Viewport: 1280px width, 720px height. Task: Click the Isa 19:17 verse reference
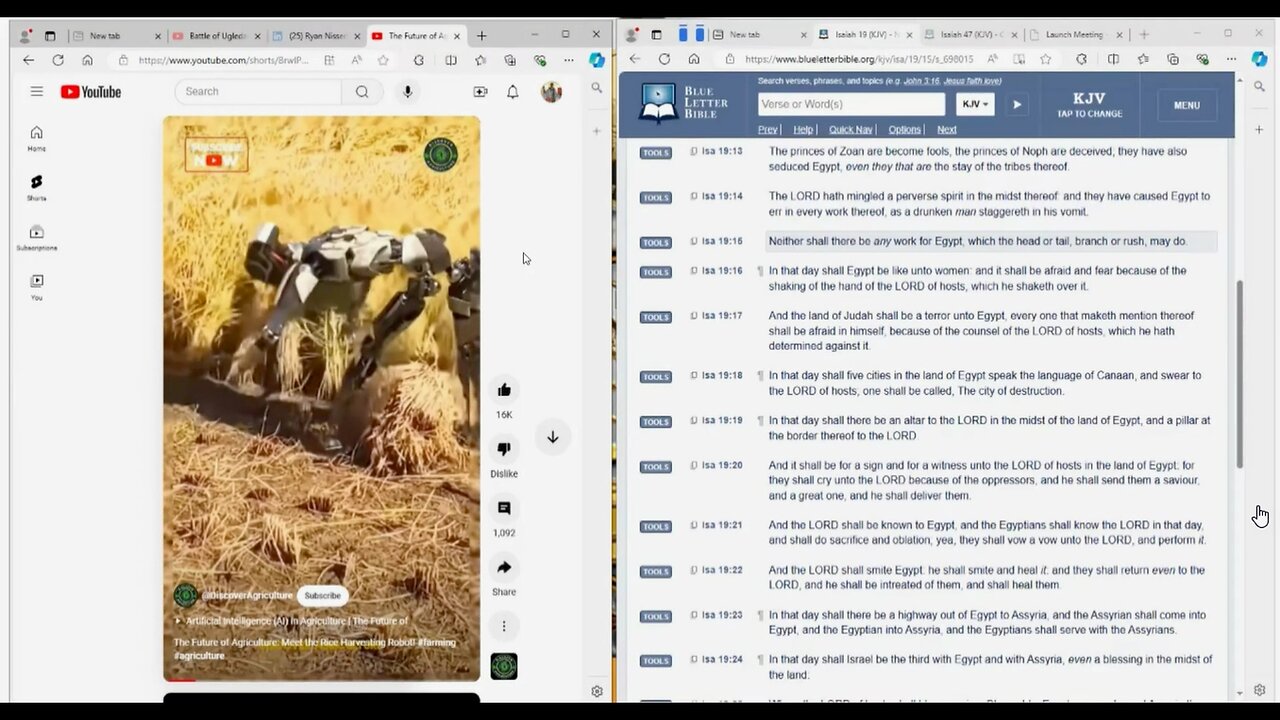722,316
